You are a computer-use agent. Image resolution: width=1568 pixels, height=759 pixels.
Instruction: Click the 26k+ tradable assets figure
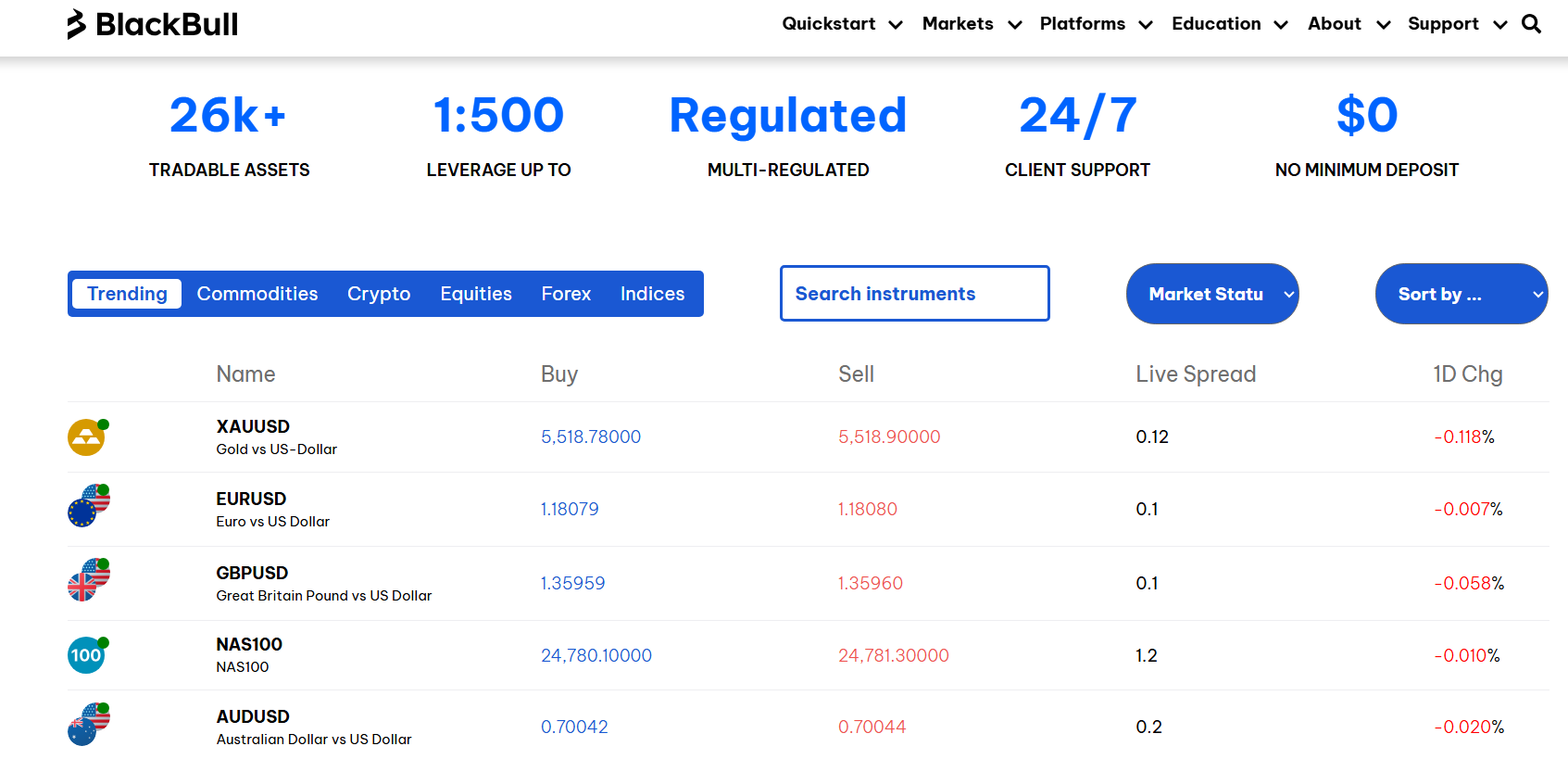coord(229,115)
